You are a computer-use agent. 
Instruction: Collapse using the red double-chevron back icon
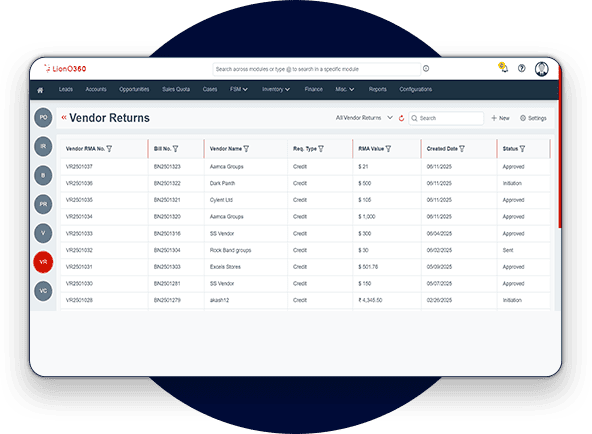(x=64, y=117)
